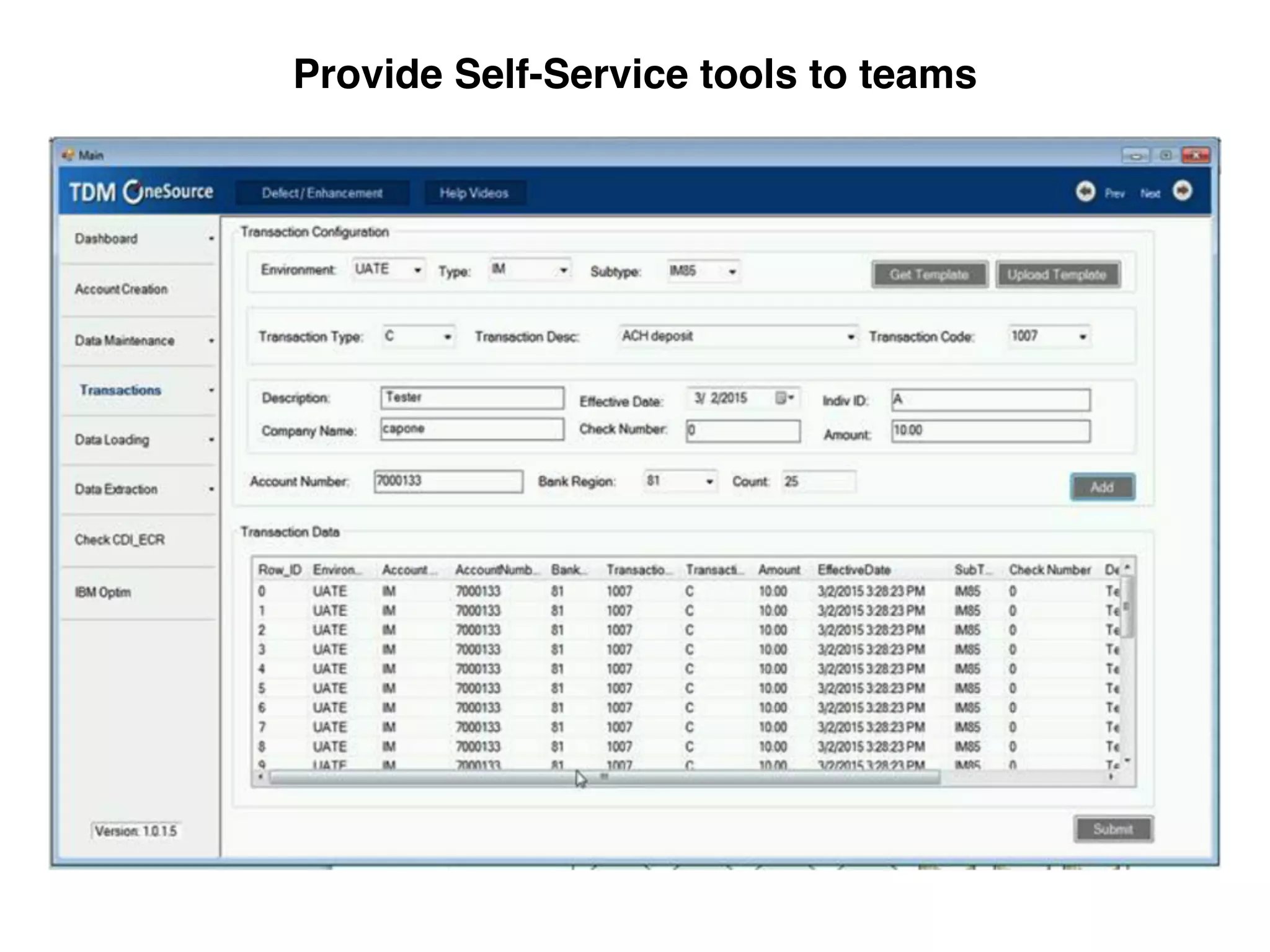Expand the Dashboard sidebar menu arrow
Viewport: 1270px width, 952px height.
tap(211, 239)
